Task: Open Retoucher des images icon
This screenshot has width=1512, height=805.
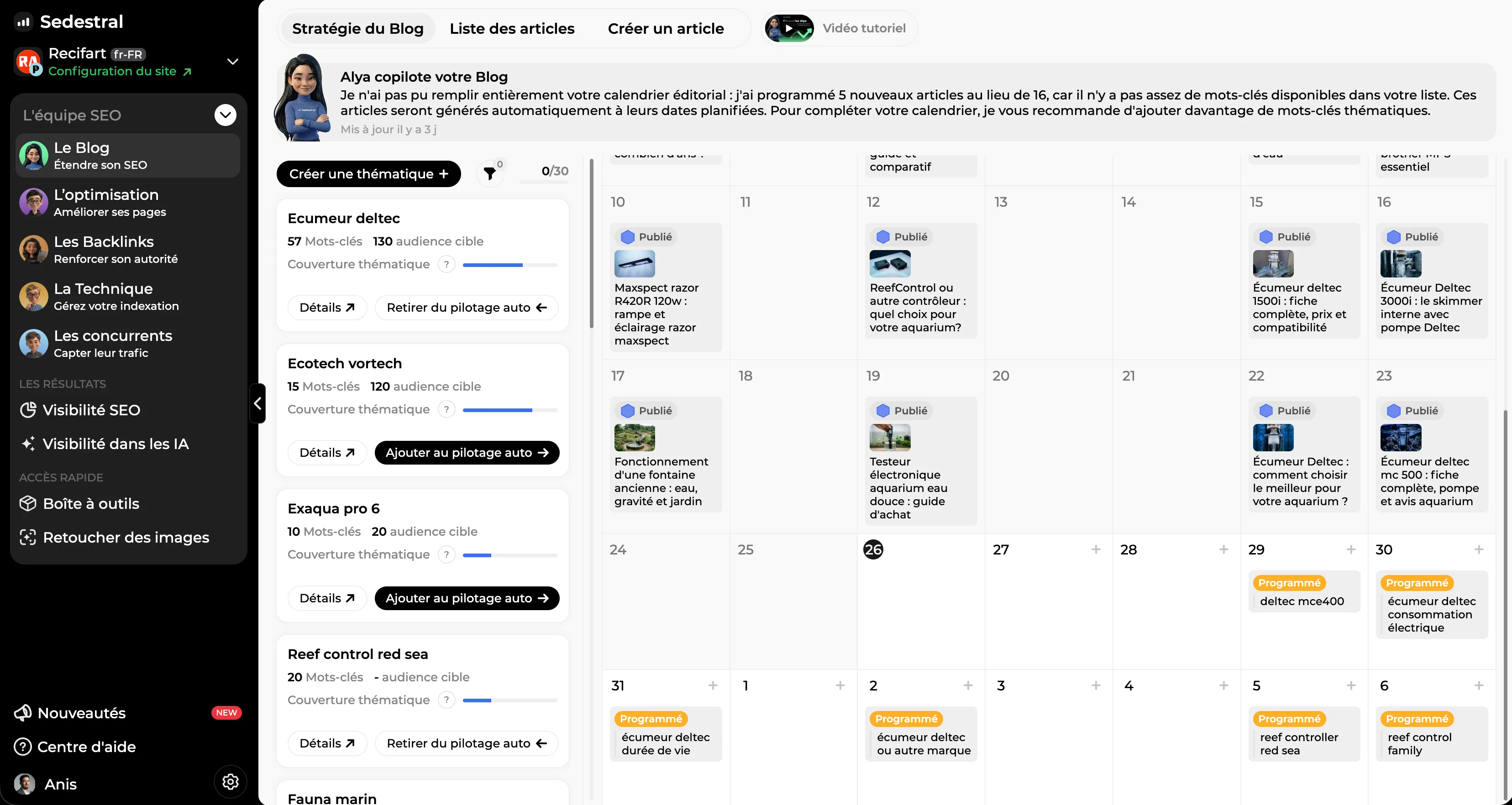Action: tap(27, 538)
